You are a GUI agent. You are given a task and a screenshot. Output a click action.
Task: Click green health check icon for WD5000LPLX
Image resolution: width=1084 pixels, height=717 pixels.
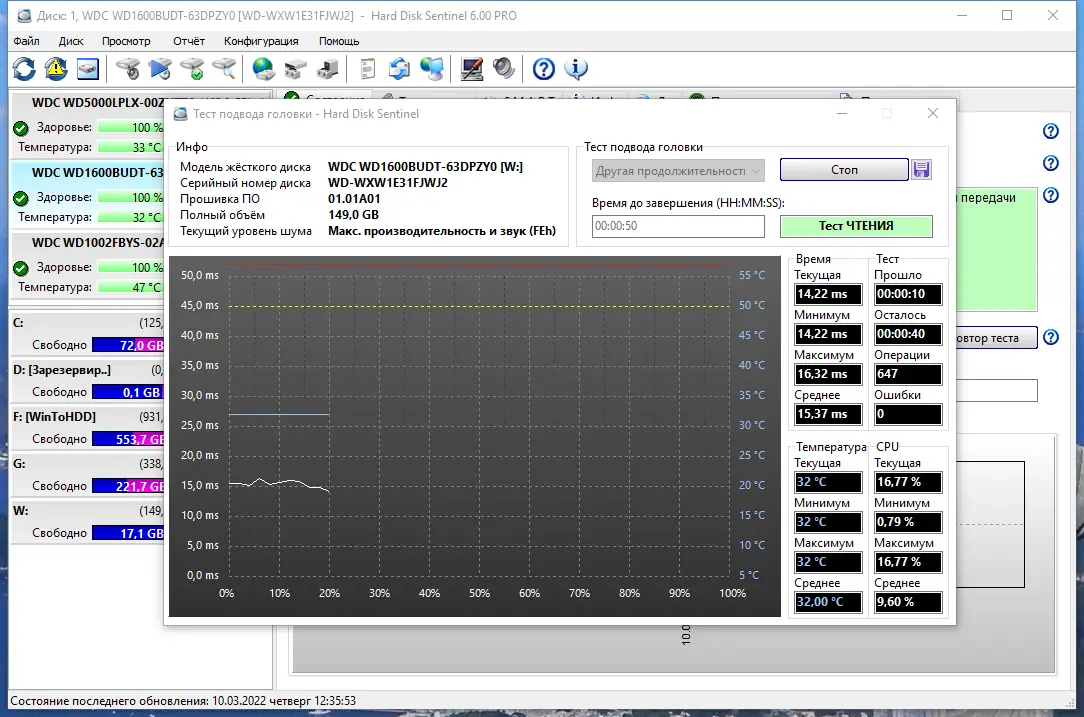[21, 128]
